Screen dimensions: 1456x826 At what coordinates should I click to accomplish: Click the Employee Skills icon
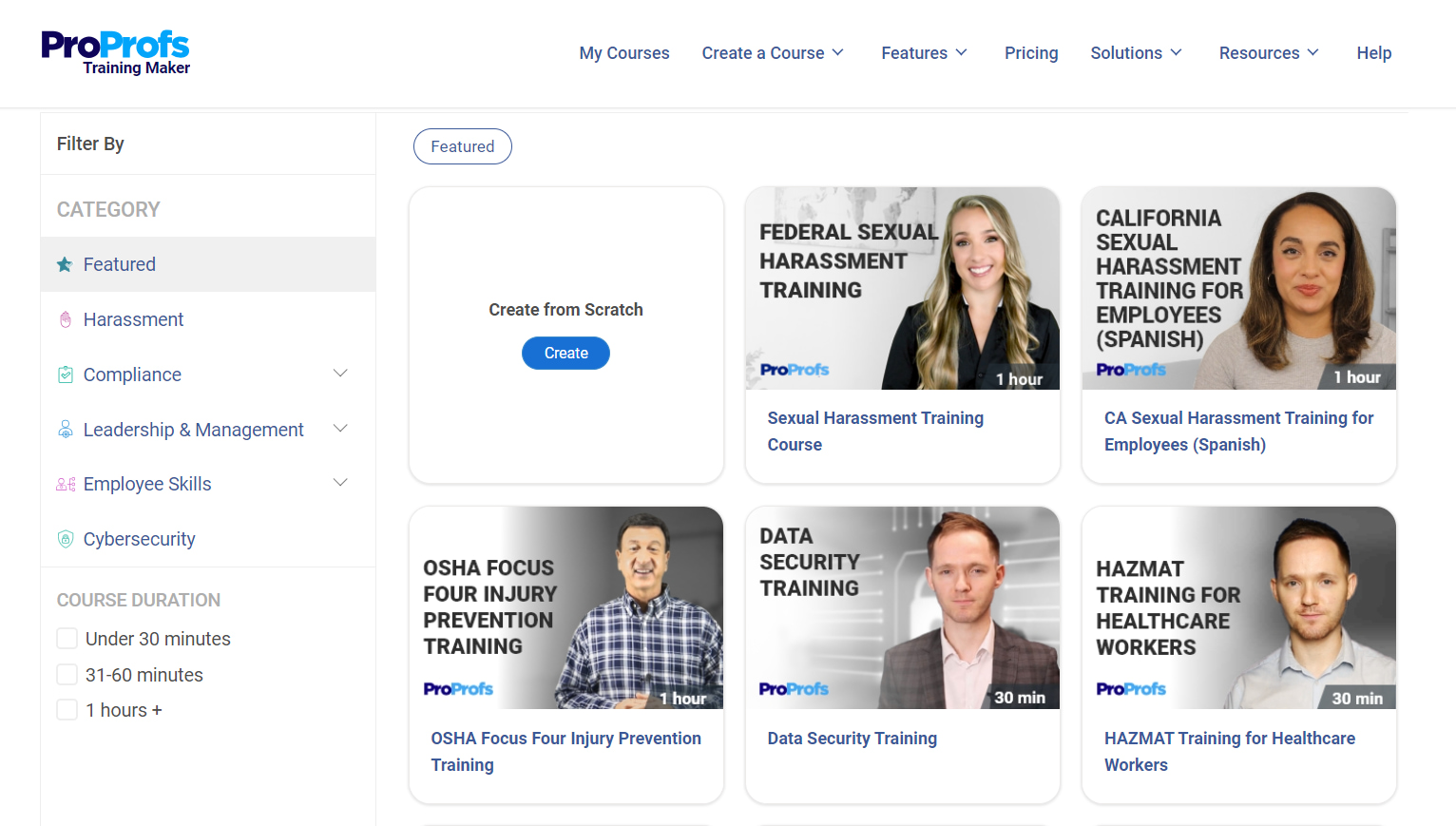[x=66, y=485]
